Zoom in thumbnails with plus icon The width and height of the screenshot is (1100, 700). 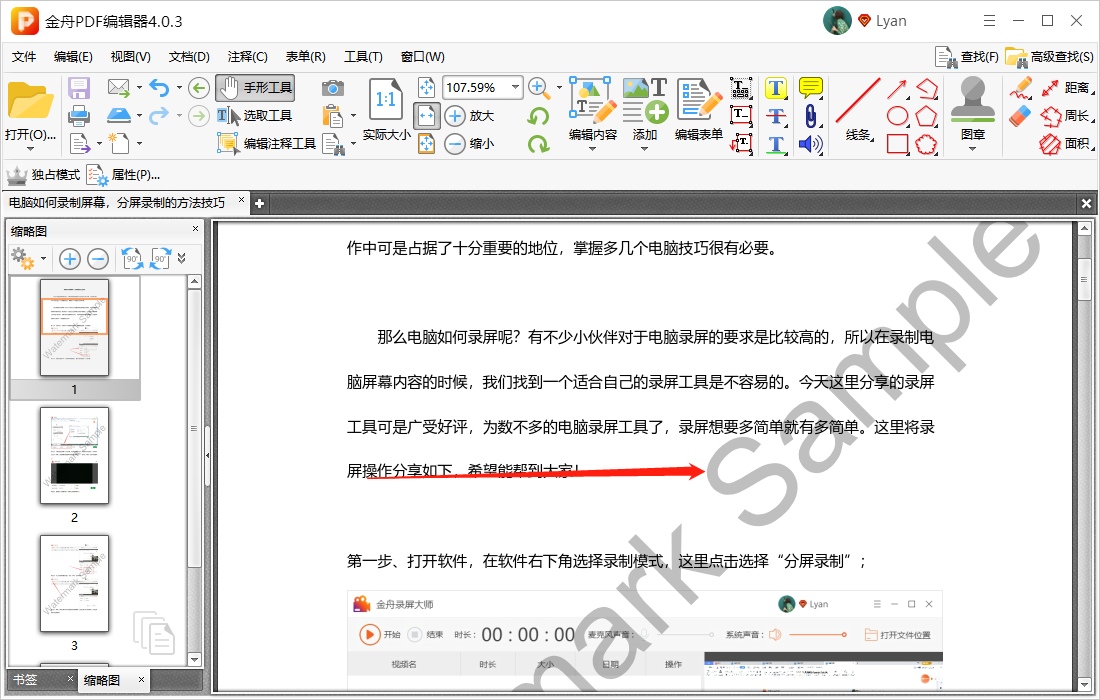[x=69, y=259]
